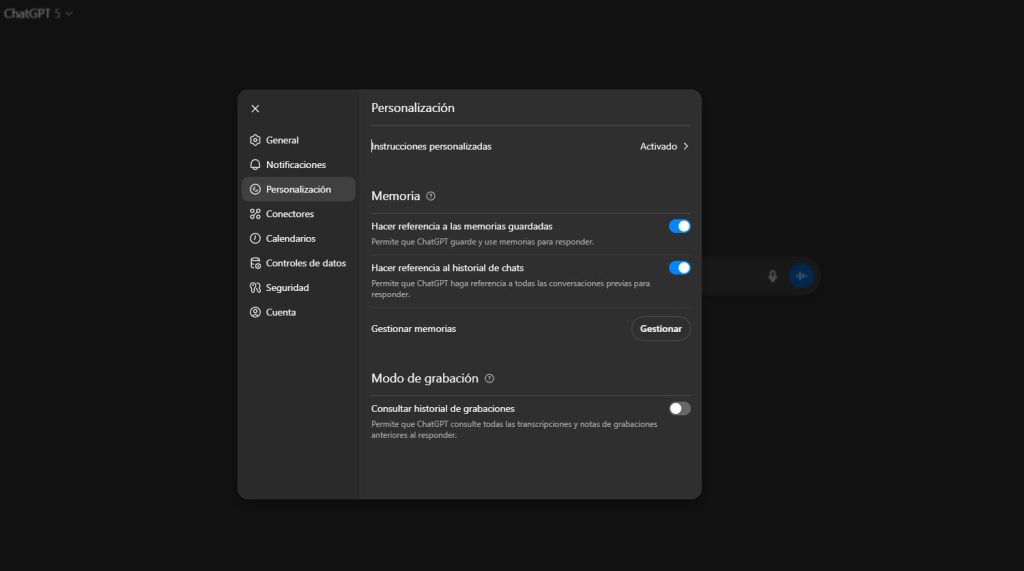
Task: Open Instrucciones personalizadas row label
Action: (x=431, y=146)
